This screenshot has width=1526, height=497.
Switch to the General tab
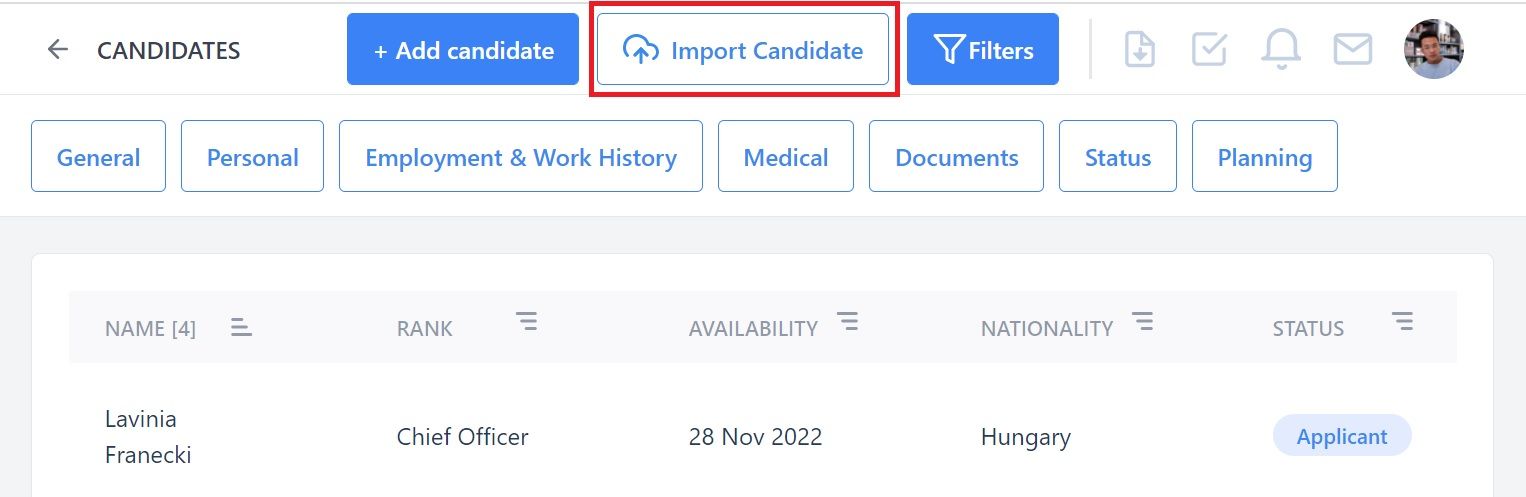coord(98,156)
